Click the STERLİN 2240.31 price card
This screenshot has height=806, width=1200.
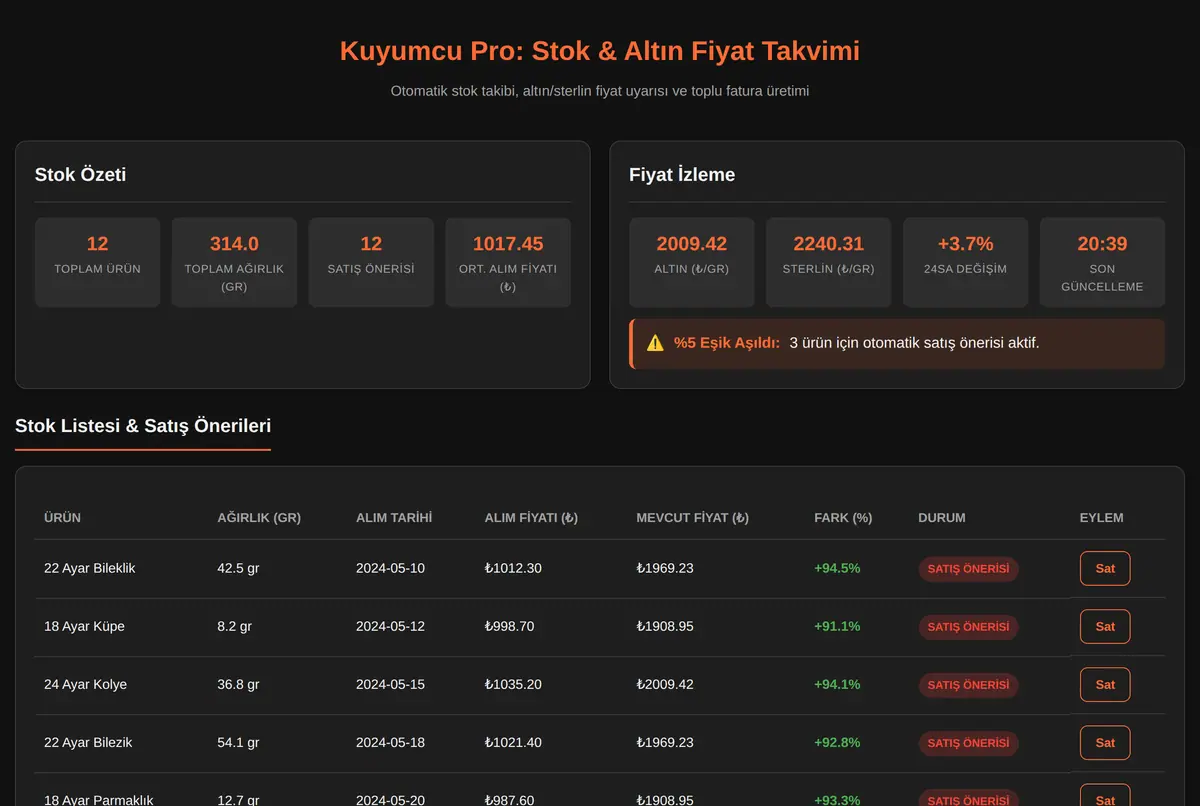828,262
